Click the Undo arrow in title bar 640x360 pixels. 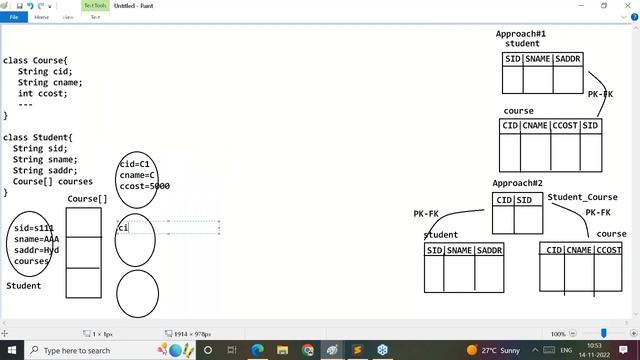[30, 6]
